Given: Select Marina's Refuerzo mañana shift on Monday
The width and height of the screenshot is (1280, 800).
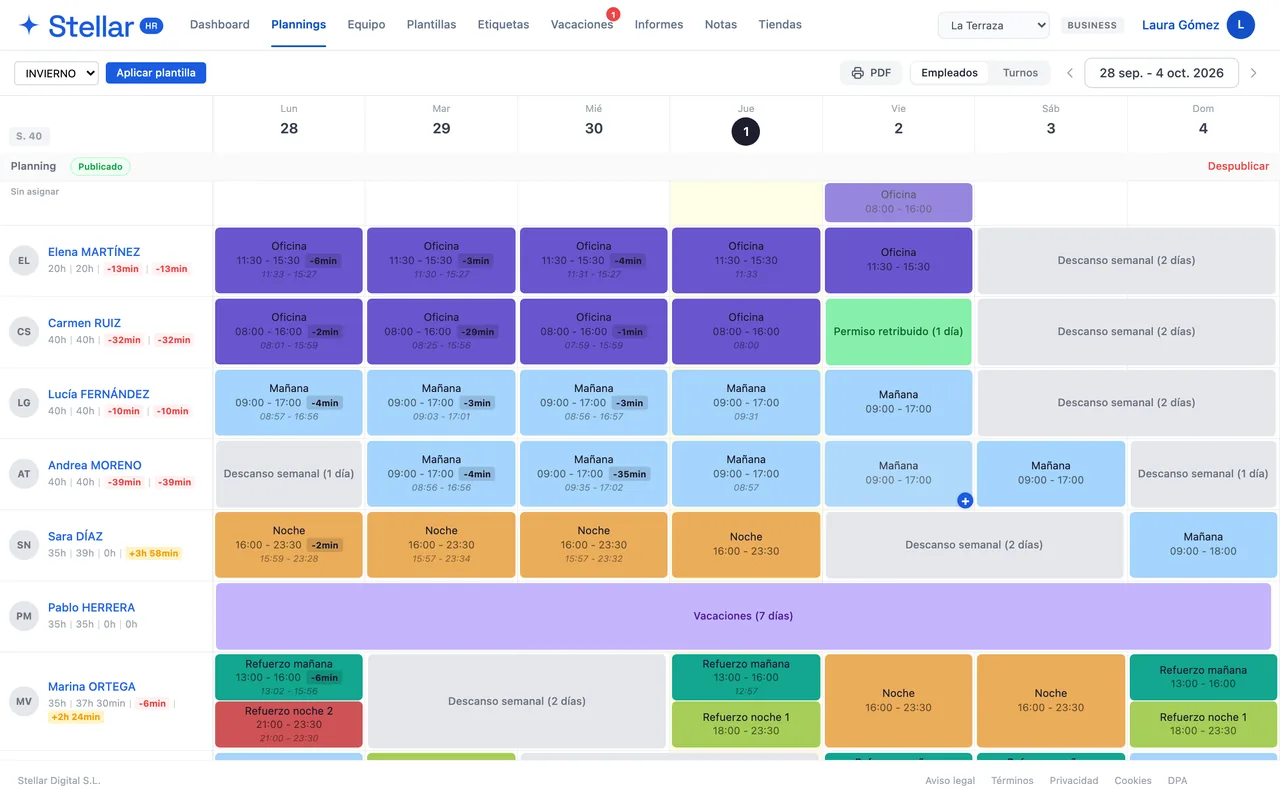Looking at the screenshot, I should point(289,677).
